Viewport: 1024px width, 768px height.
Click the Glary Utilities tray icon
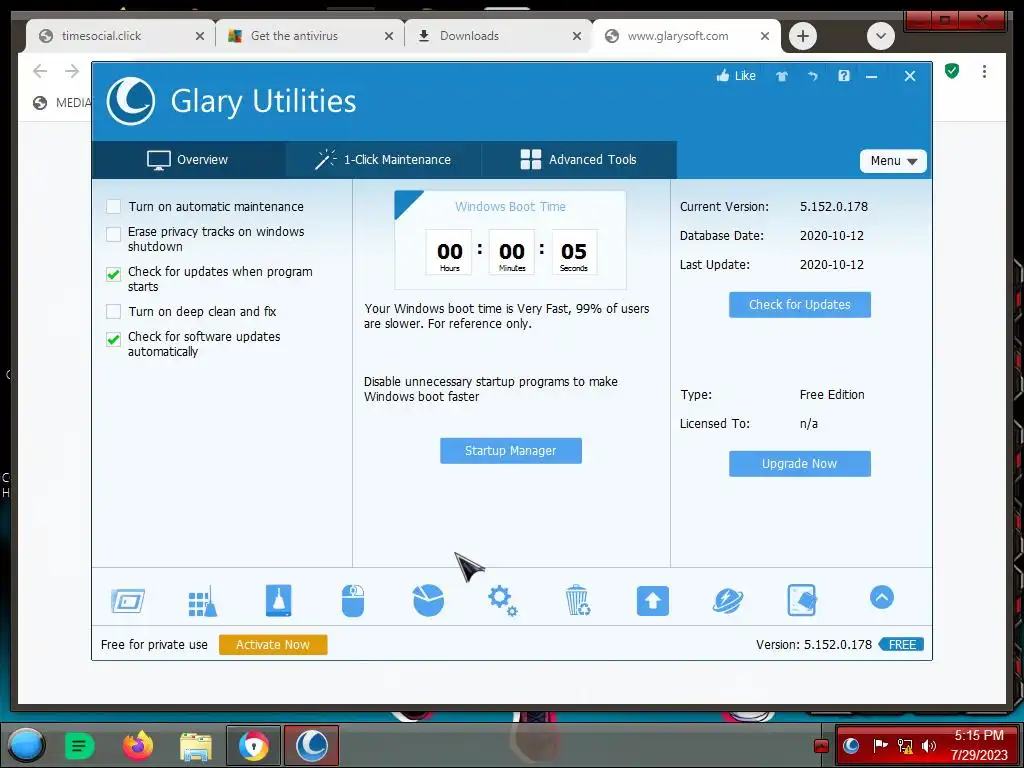[851, 745]
